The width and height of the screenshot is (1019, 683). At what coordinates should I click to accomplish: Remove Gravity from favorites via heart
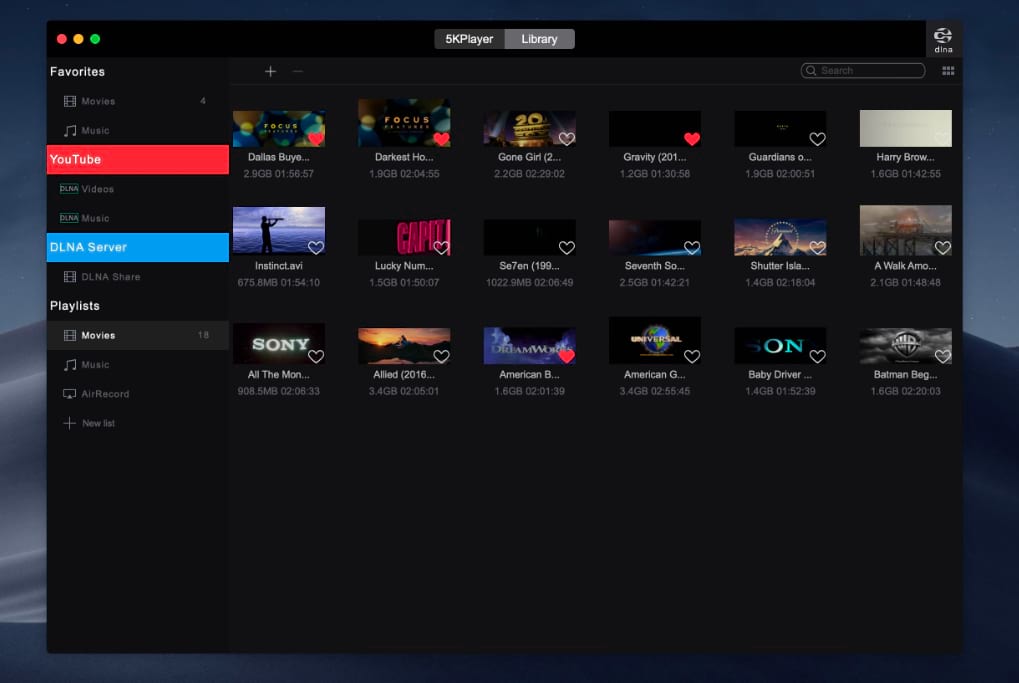692,138
